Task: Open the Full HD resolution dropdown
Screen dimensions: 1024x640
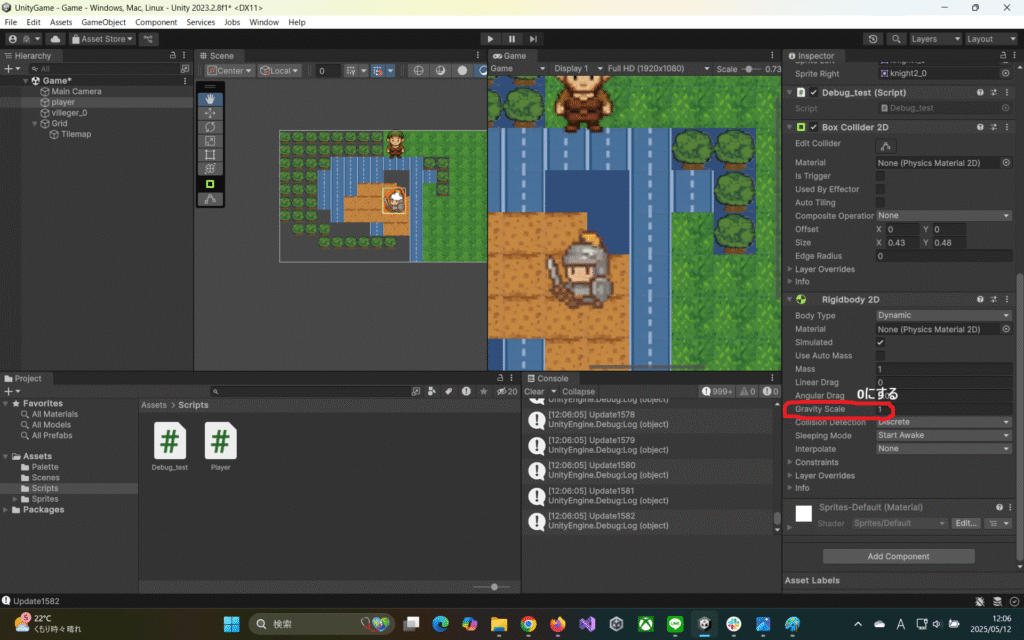Action: pos(658,69)
